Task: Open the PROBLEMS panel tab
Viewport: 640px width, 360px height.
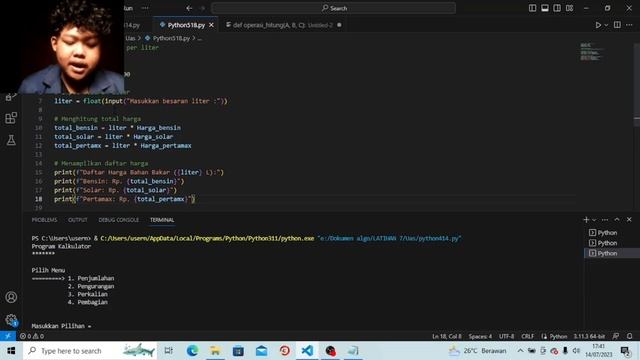Action: [44, 220]
